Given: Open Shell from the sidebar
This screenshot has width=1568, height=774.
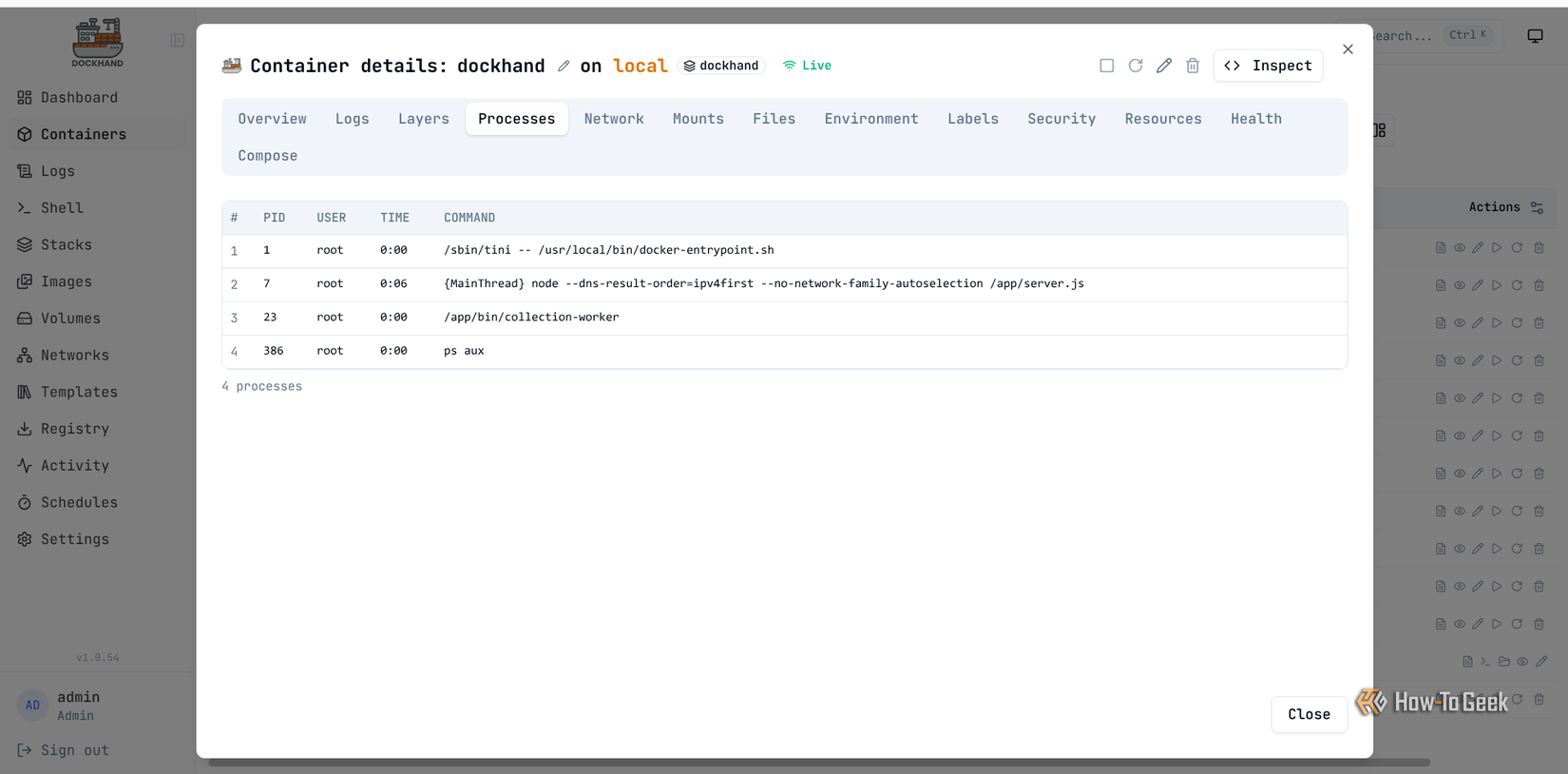Looking at the screenshot, I should (97, 207).
